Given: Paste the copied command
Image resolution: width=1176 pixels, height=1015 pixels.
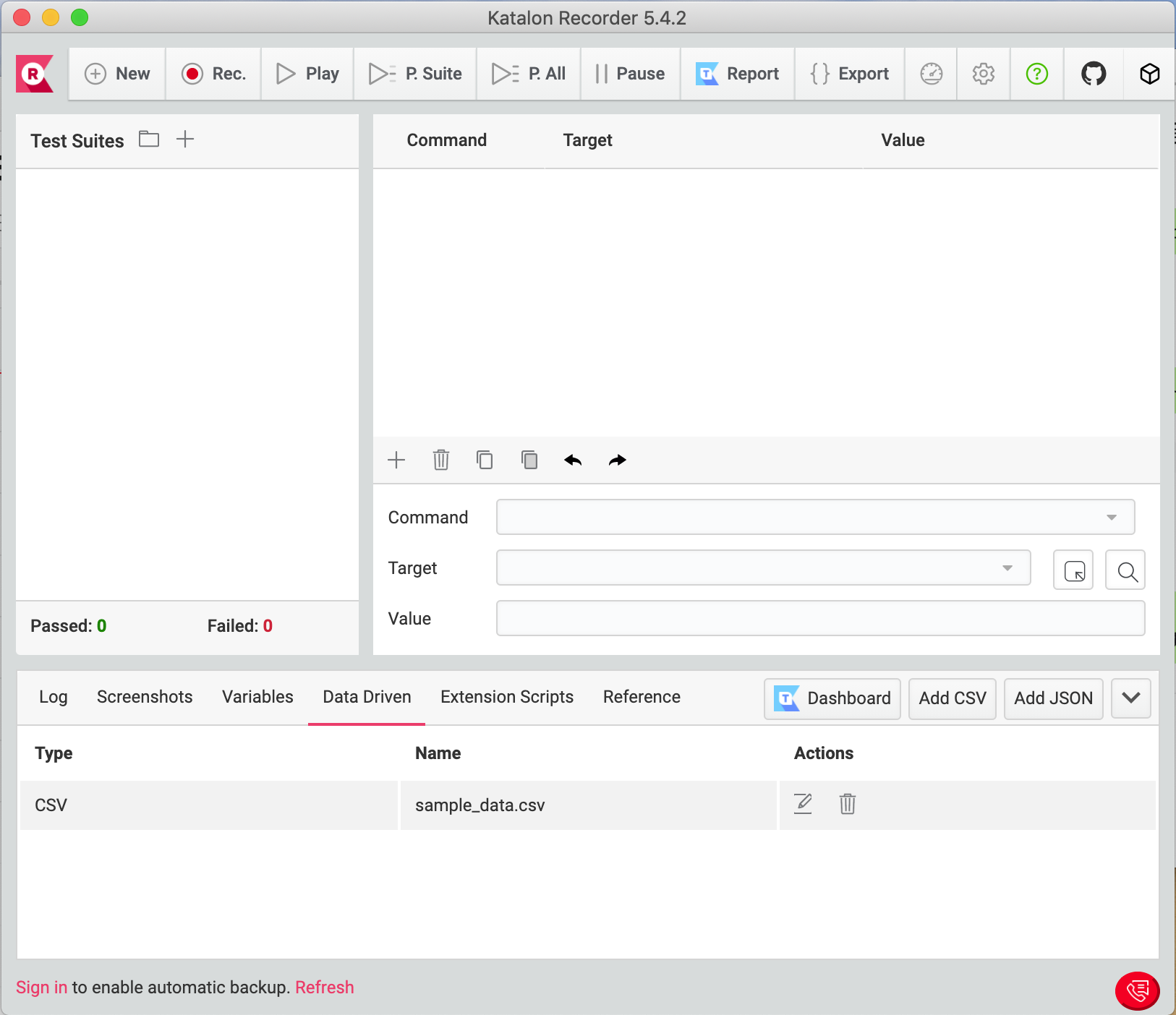Looking at the screenshot, I should pyautogui.click(x=529, y=460).
